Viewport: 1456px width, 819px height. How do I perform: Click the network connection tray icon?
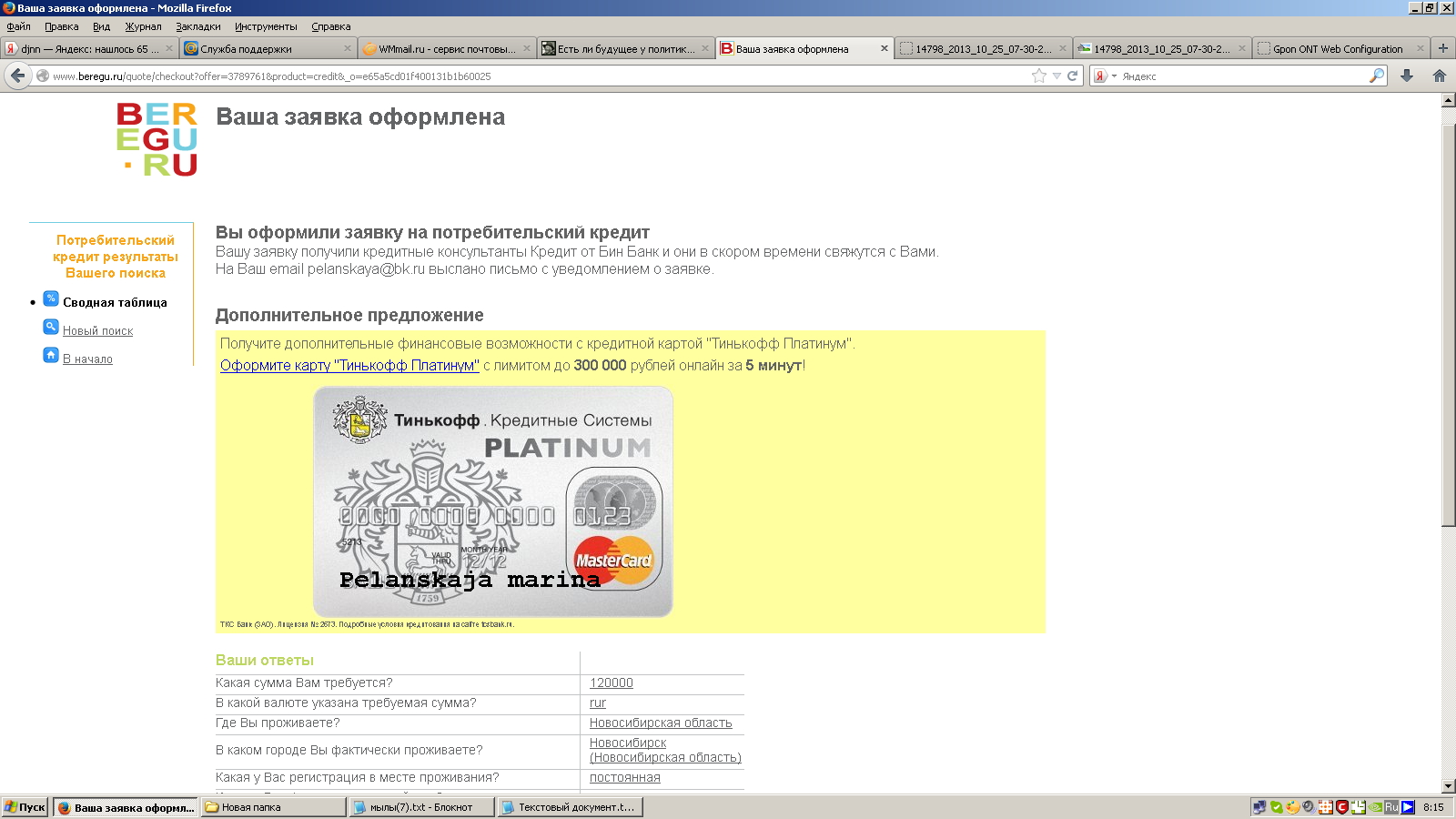pyautogui.click(x=1259, y=807)
